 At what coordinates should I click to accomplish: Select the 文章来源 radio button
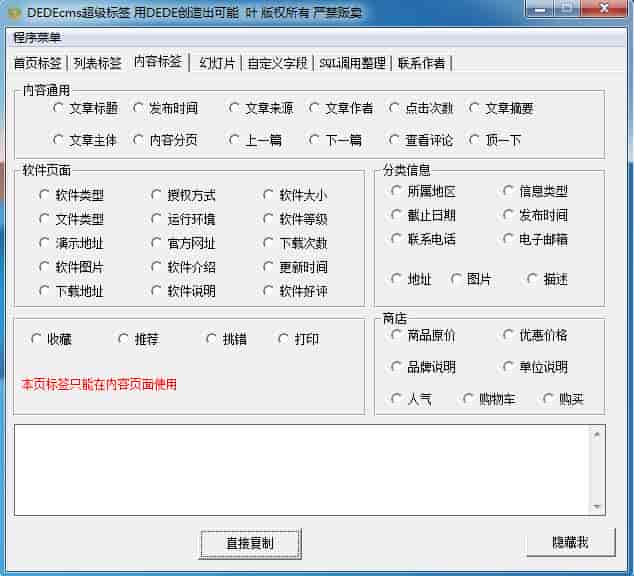(261, 108)
